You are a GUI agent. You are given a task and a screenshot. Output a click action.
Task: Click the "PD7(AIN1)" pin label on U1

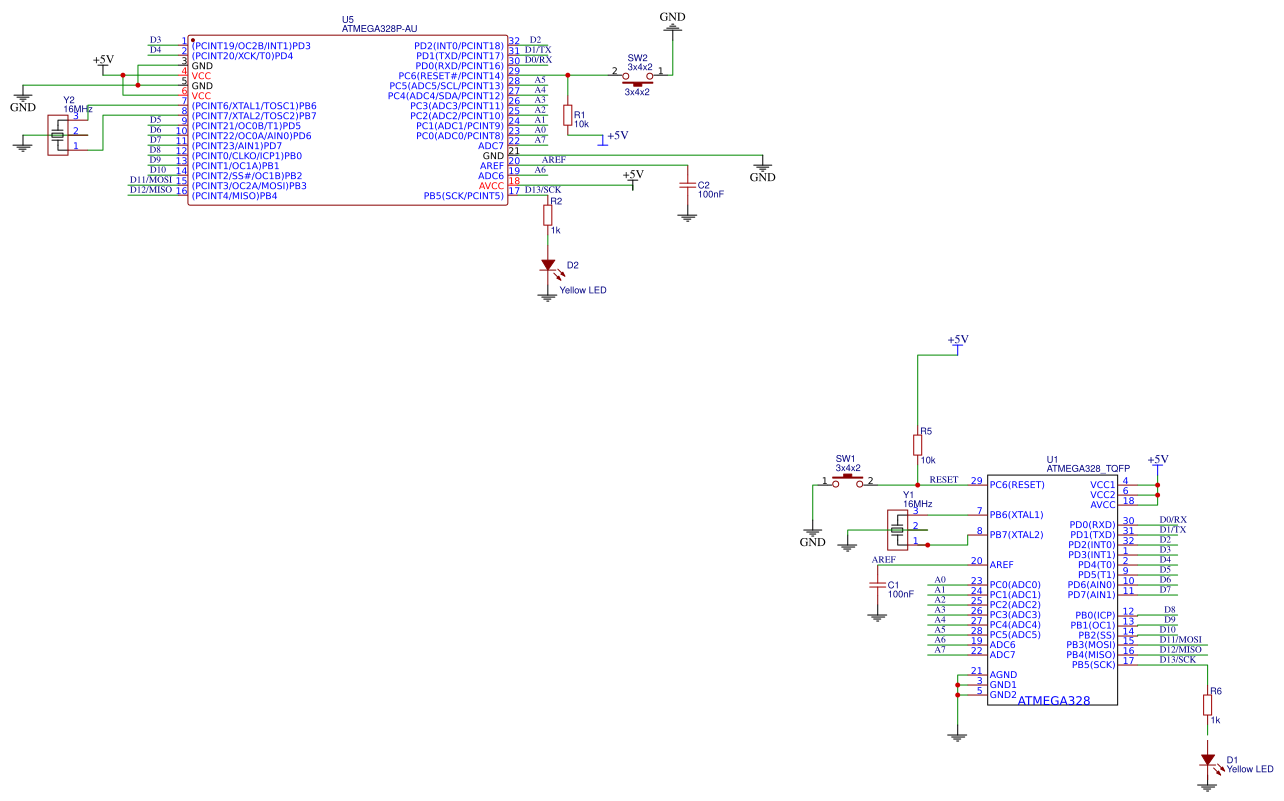point(1092,595)
